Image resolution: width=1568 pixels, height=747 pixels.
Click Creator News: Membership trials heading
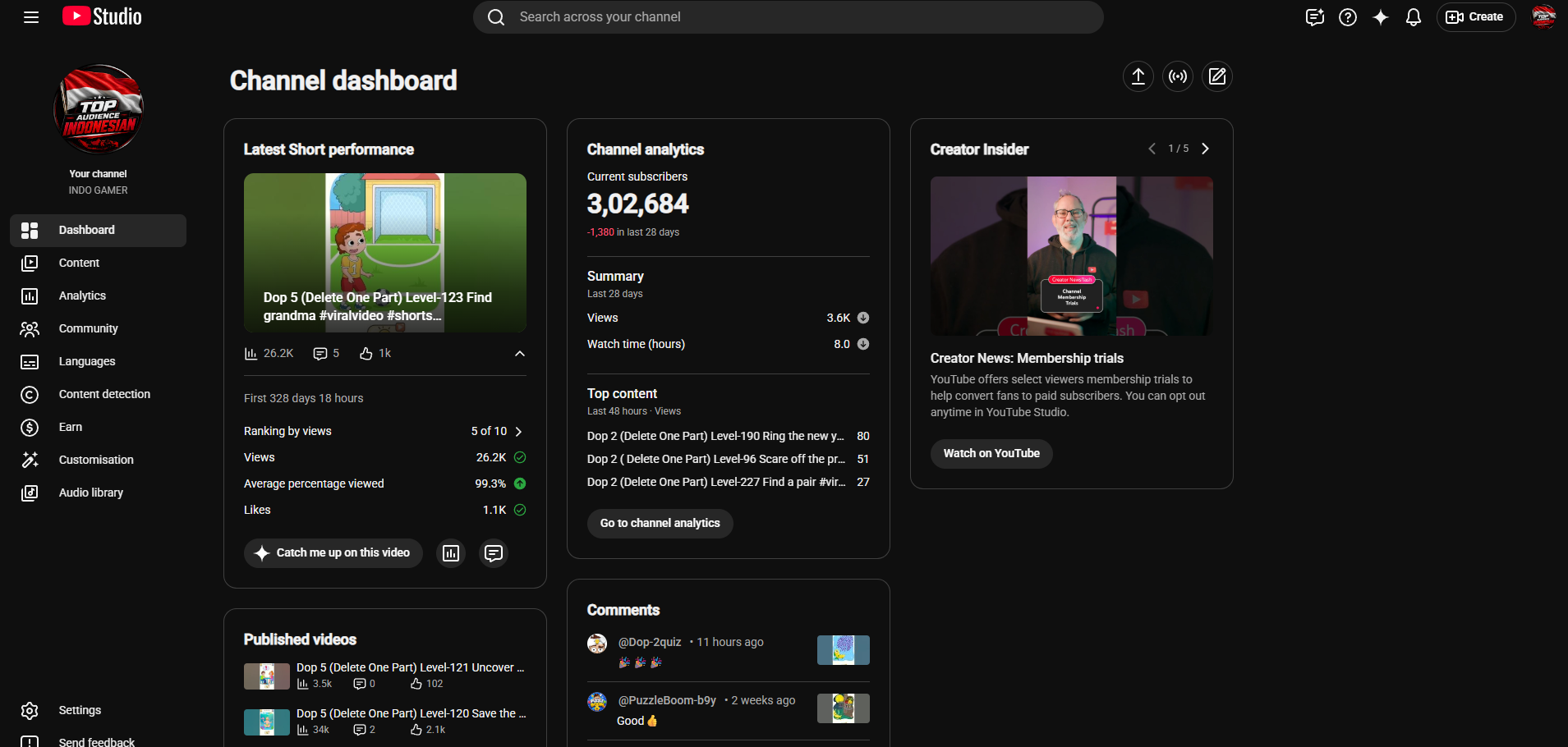pyautogui.click(x=1027, y=359)
